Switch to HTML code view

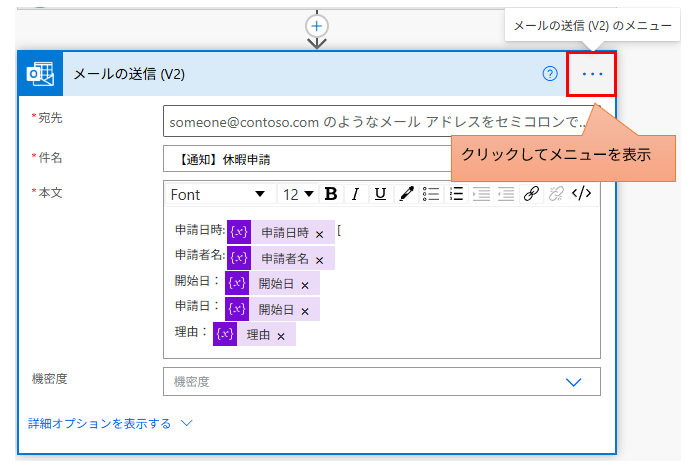click(581, 193)
